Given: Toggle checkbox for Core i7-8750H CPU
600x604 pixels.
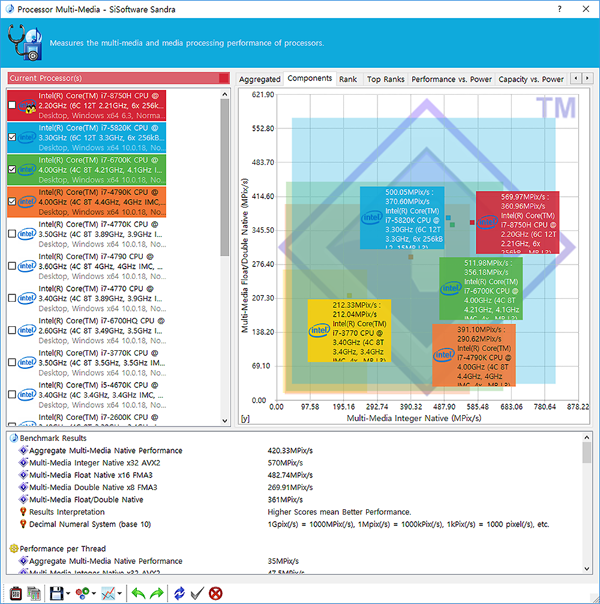Looking at the screenshot, I should (x=12, y=105).
